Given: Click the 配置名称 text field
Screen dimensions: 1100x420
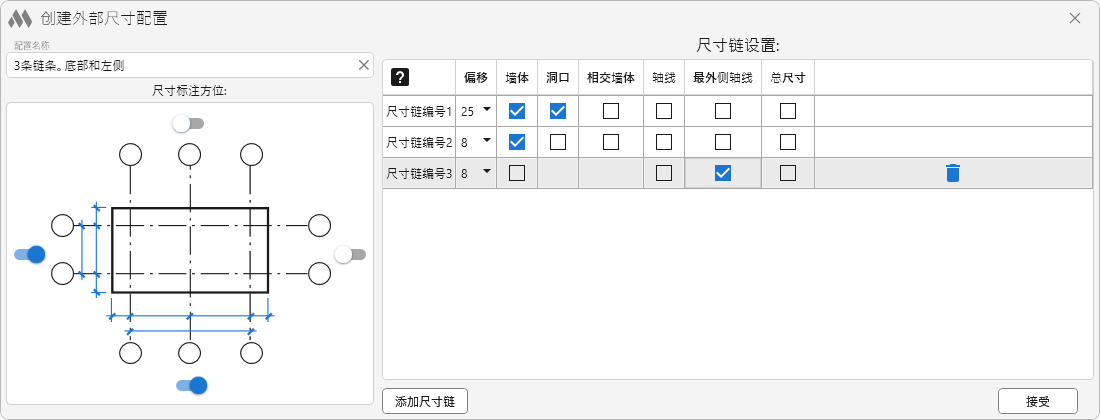Looking at the screenshot, I should point(180,65).
